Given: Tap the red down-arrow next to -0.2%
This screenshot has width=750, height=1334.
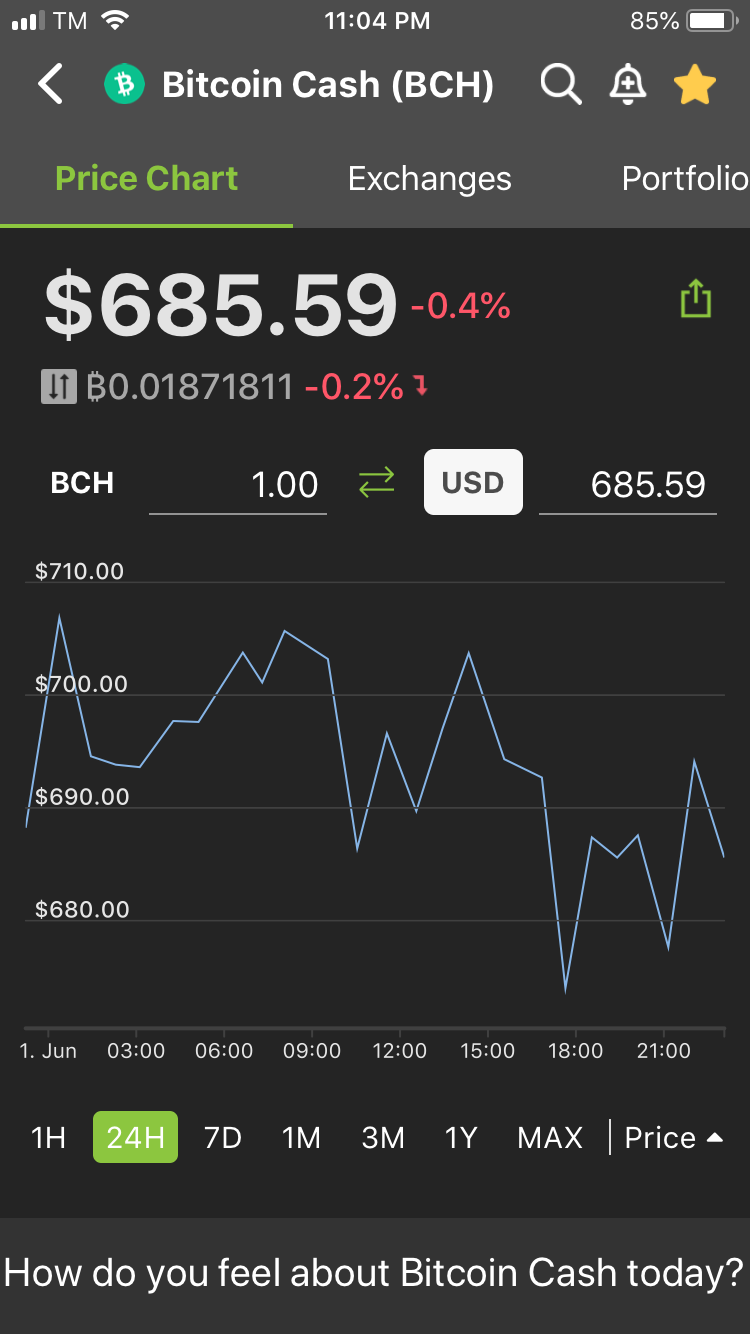Looking at the screenshot, I should pos(421,386).
